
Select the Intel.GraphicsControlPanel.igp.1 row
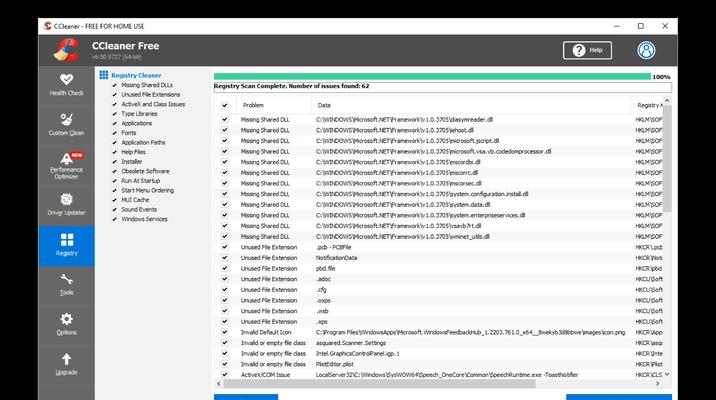click(438, 353)
